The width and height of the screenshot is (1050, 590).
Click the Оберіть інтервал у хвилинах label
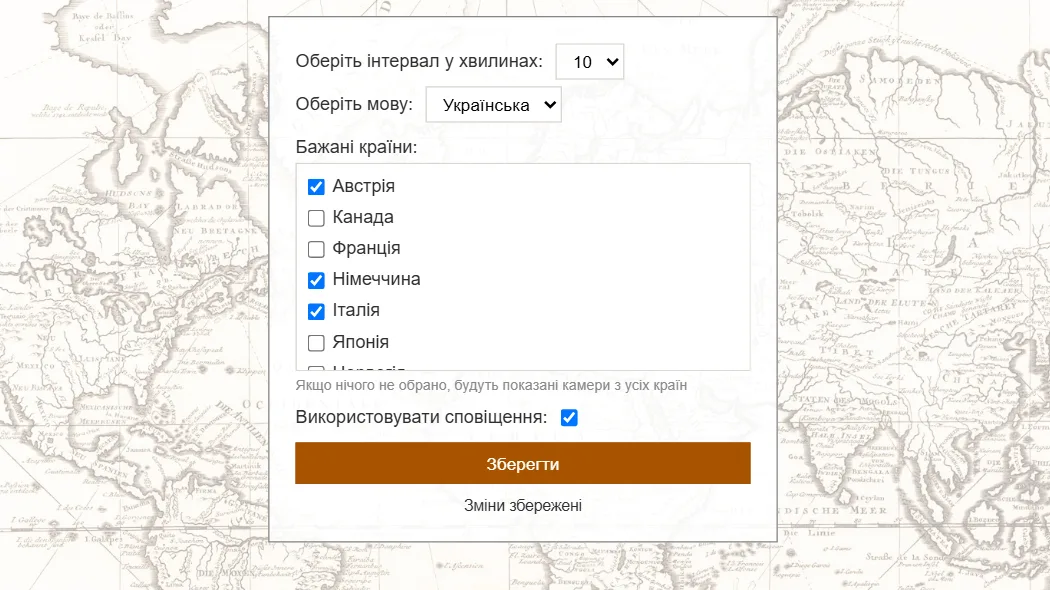(419, 61)
